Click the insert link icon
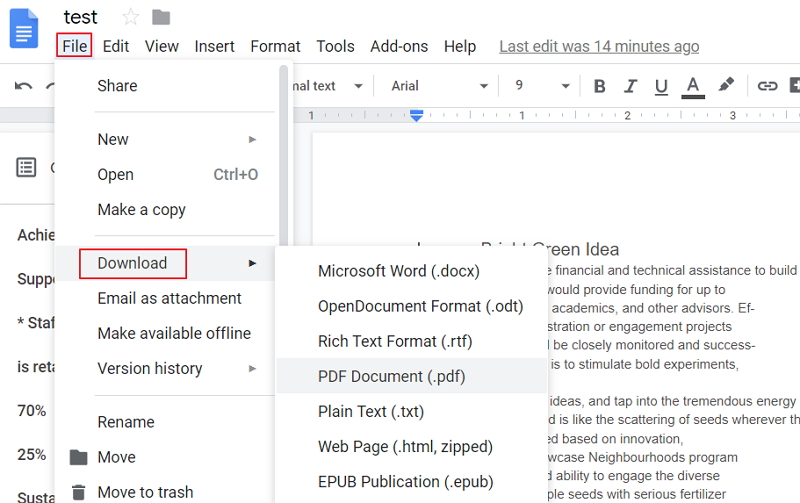 (767, 86)
